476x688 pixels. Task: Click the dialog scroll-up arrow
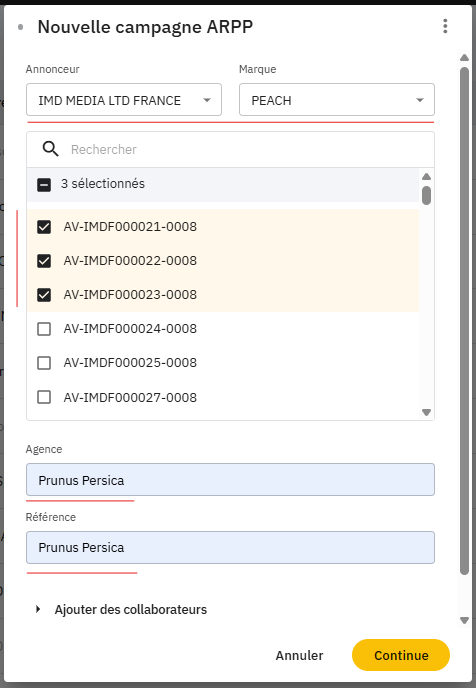(x=464, y=57)
